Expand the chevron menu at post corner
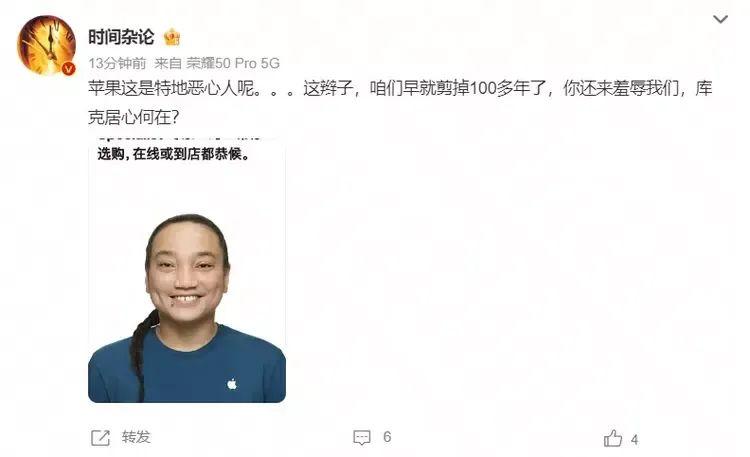The image size is (750, 457). 720,19
